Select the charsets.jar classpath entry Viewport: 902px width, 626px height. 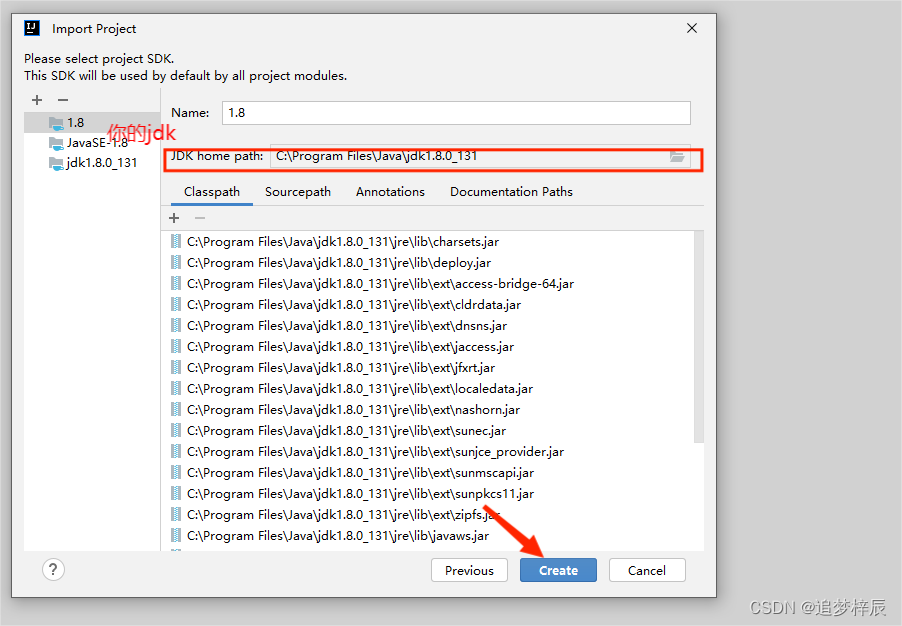pos(427,242)
